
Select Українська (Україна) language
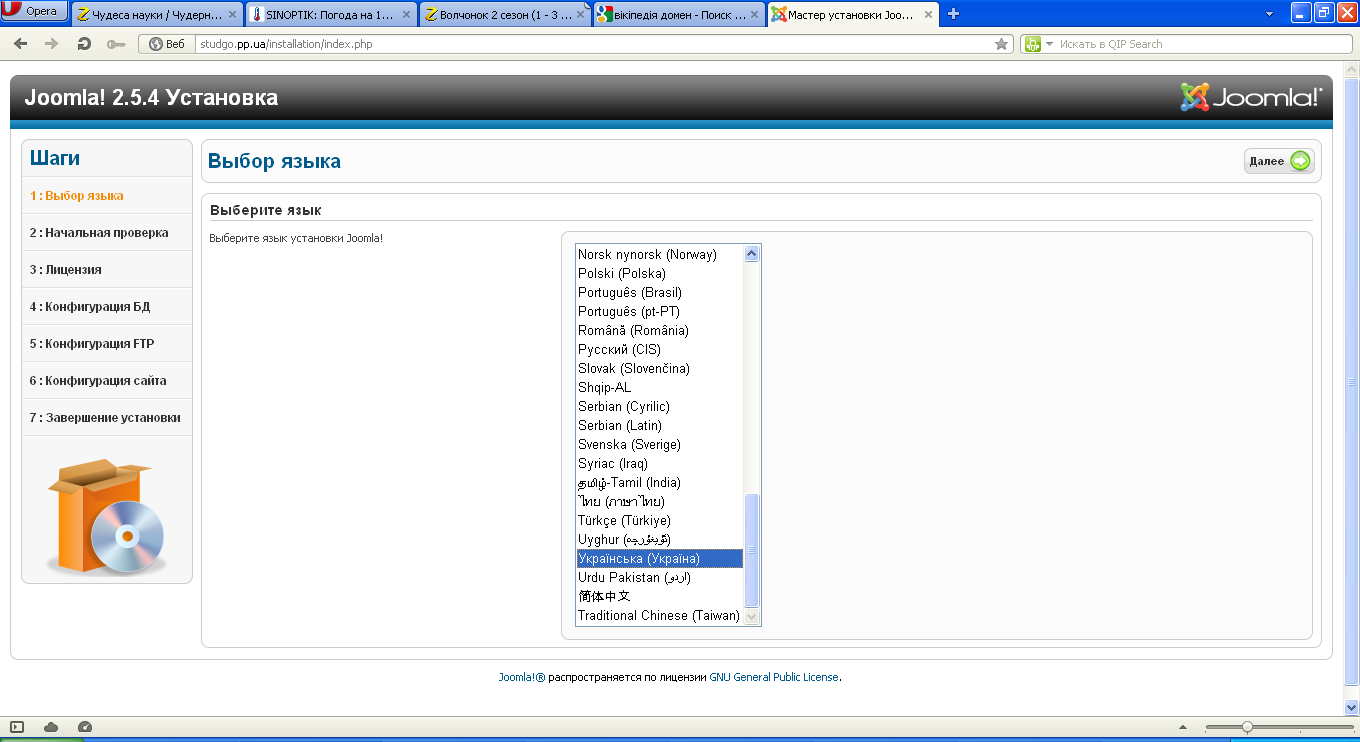tap(660, 559)
